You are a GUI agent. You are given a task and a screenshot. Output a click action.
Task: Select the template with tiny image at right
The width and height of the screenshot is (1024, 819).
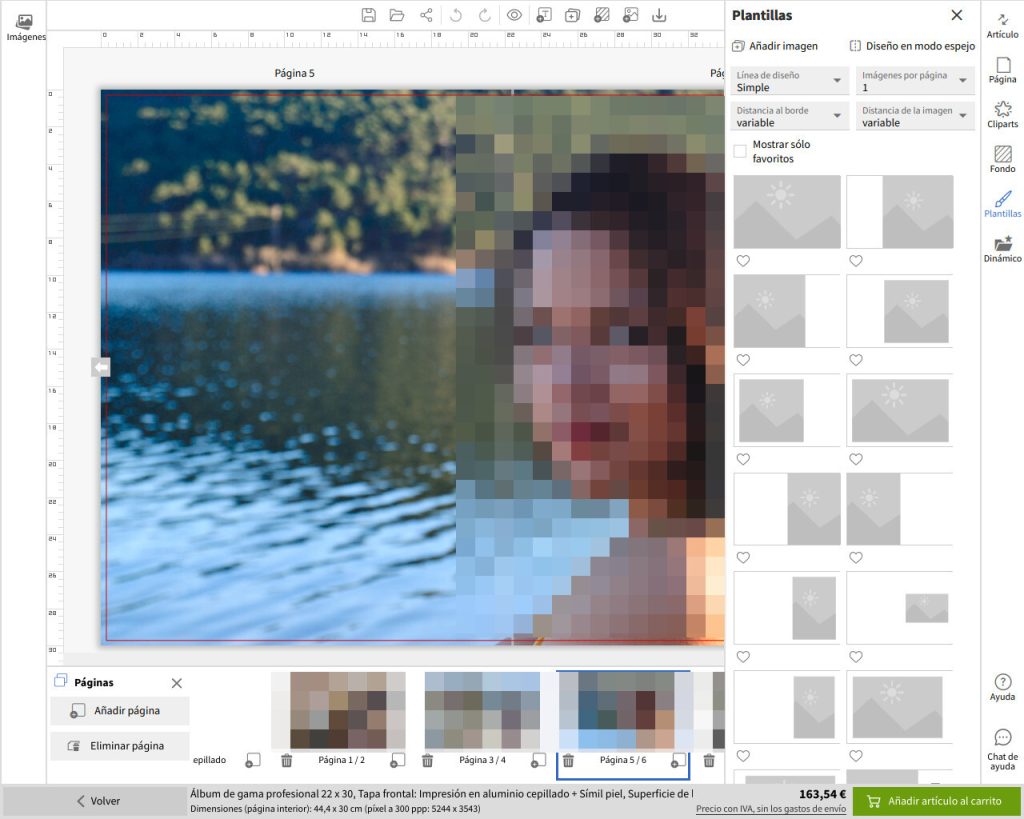[x=899, y=608]
